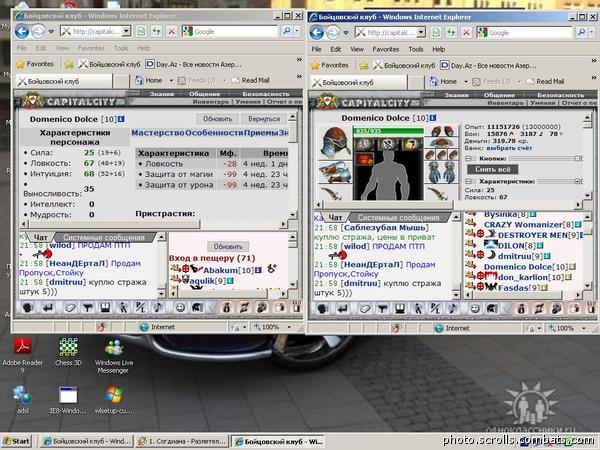Click the equipped helmet item in inventory

[335, 142]
